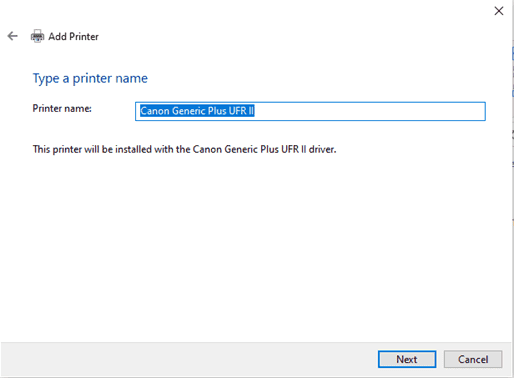Select the 'Printer name:' label
This screenshot has width=514, height=378.
62,108
